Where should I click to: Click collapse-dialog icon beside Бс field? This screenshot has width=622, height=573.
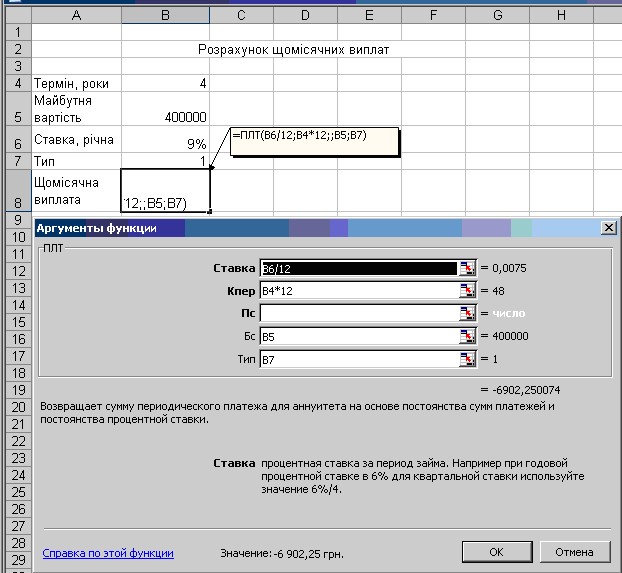coord(466,337)
